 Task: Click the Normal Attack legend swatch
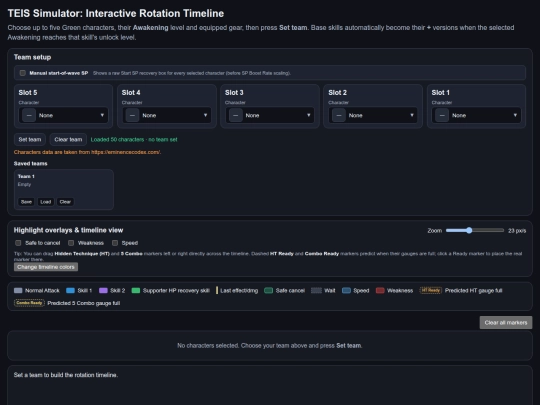(x=18, y=290)
